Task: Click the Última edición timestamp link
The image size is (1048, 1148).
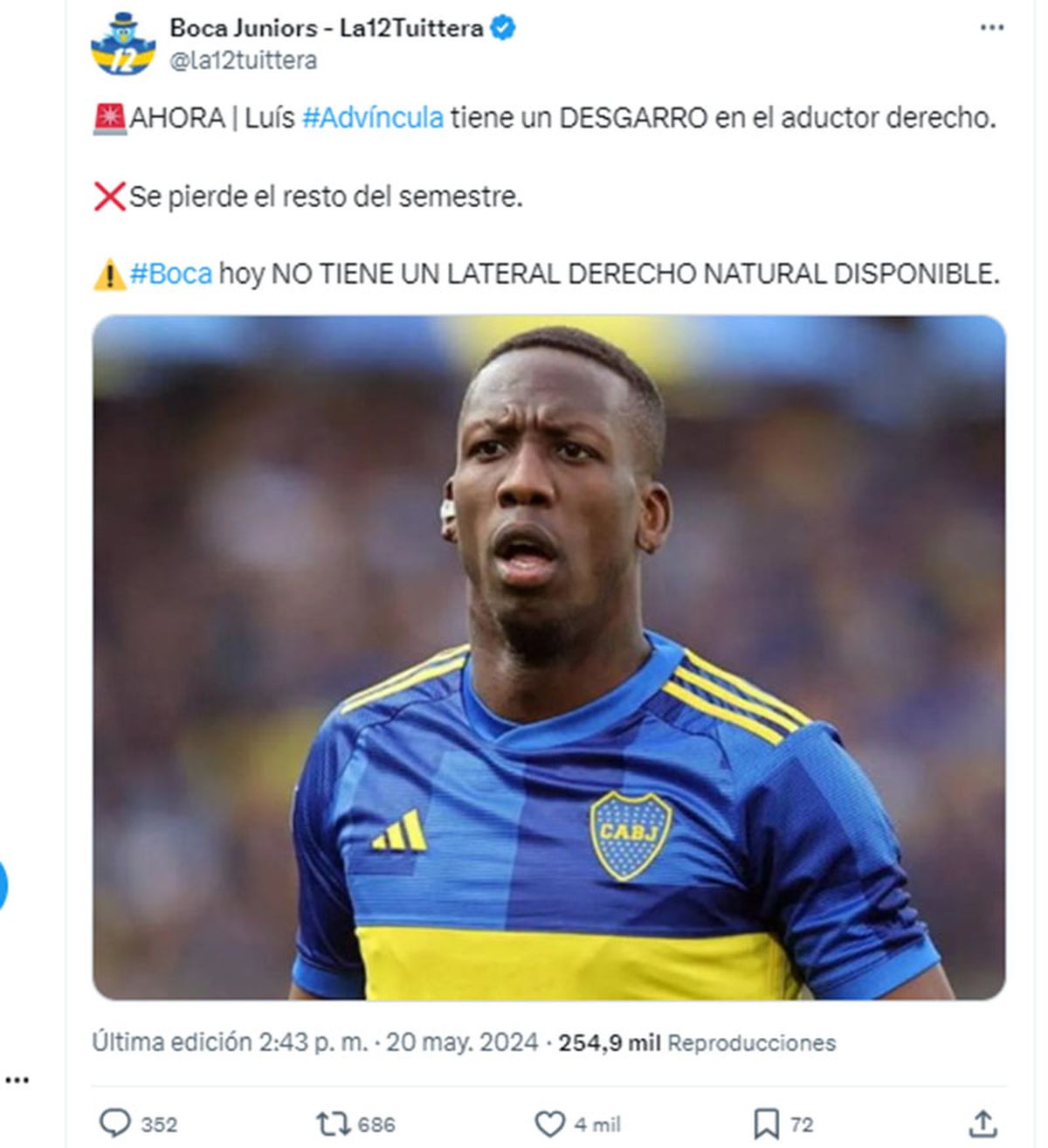Action: (x=315, y=1042)
